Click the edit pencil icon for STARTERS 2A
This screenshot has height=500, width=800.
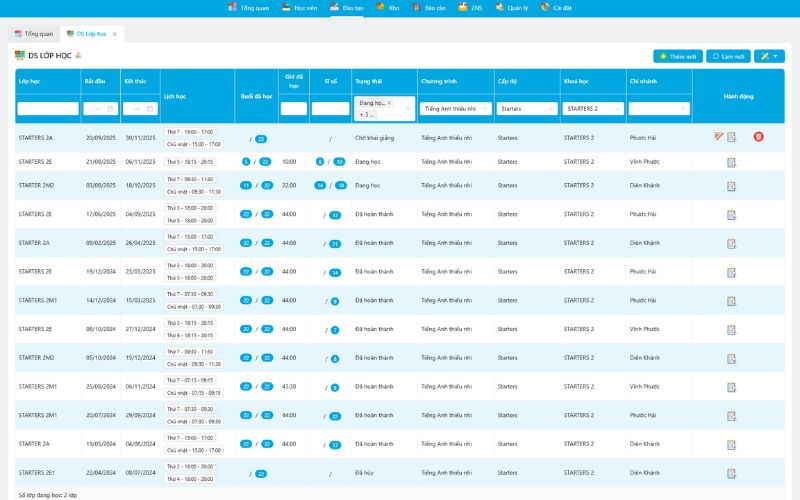718,136
